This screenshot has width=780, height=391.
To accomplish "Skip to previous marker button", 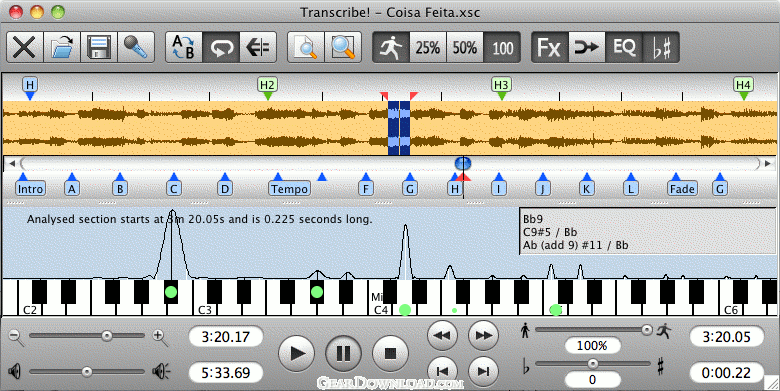I will (442, 371).
